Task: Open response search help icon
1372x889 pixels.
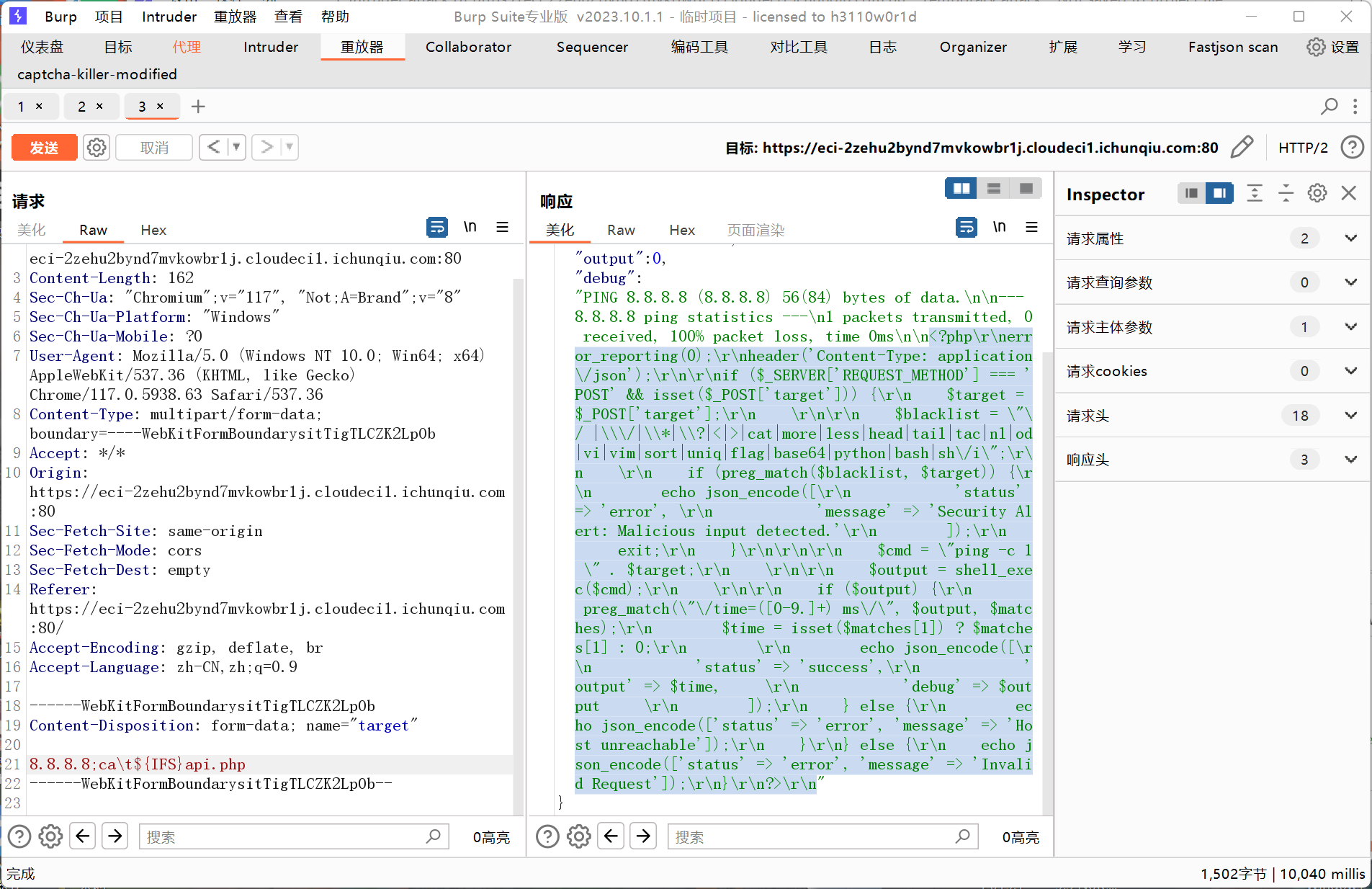Action: coord(548,836)
